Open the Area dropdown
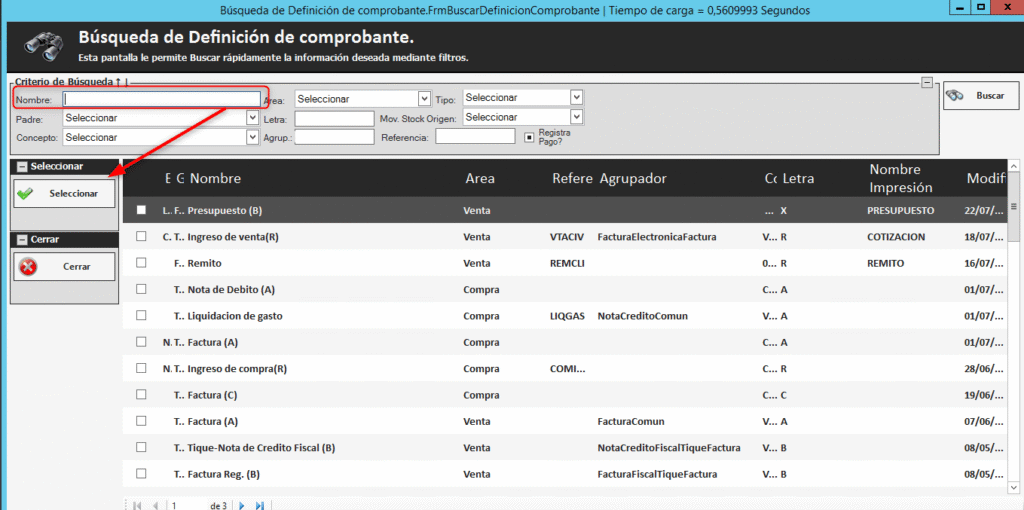The image size is (1024, 510). (424, 99)
